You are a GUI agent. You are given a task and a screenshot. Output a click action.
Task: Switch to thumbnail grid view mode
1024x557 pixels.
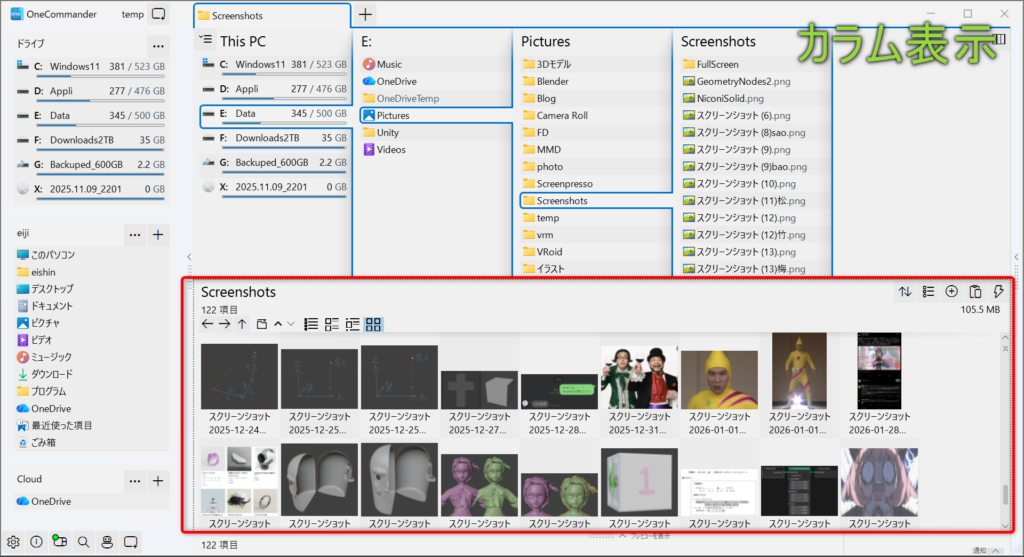coord(373,324)
